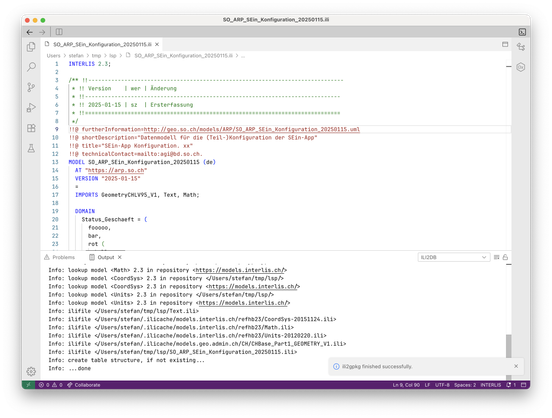552x418 pixels.
Task: Click Status_Geschaeft on line 20
Action: click(x=108, y=219)
